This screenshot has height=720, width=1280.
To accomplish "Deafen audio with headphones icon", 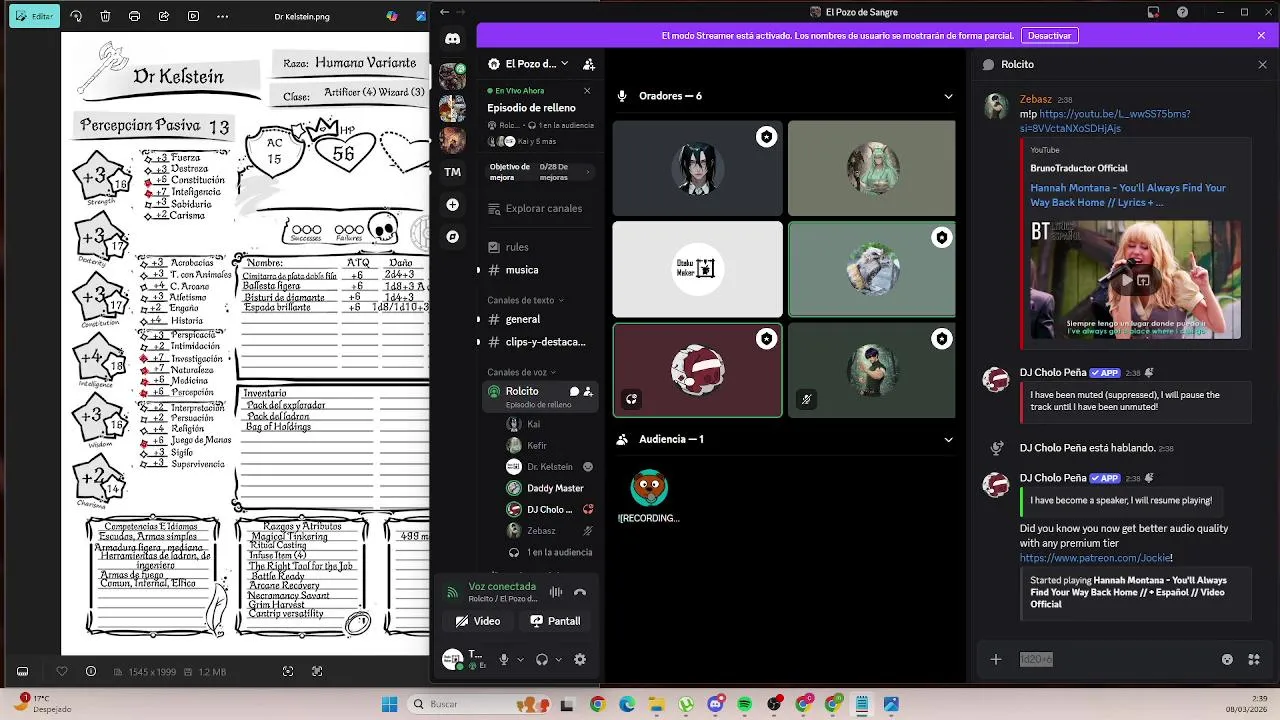I will pyautogui.click(x=542, y=659).
